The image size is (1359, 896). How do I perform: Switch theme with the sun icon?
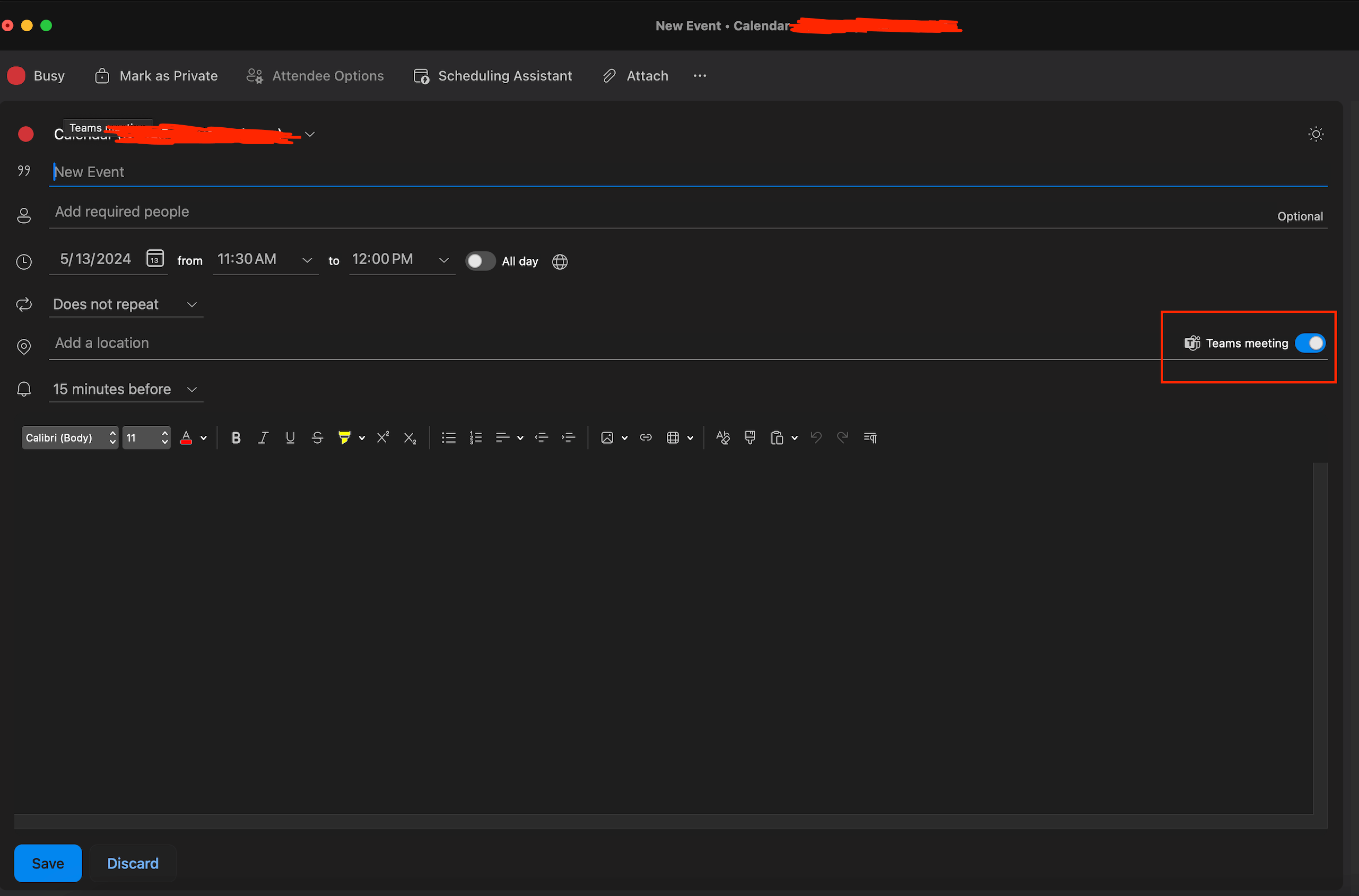pos(1316,134)
